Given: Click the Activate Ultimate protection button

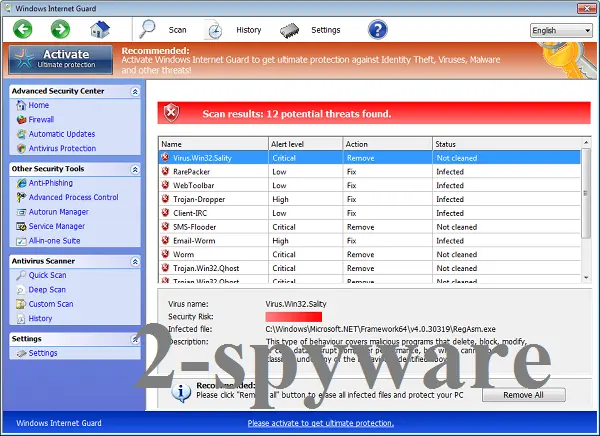Looking at the screenshot, I should coord(61,59).
